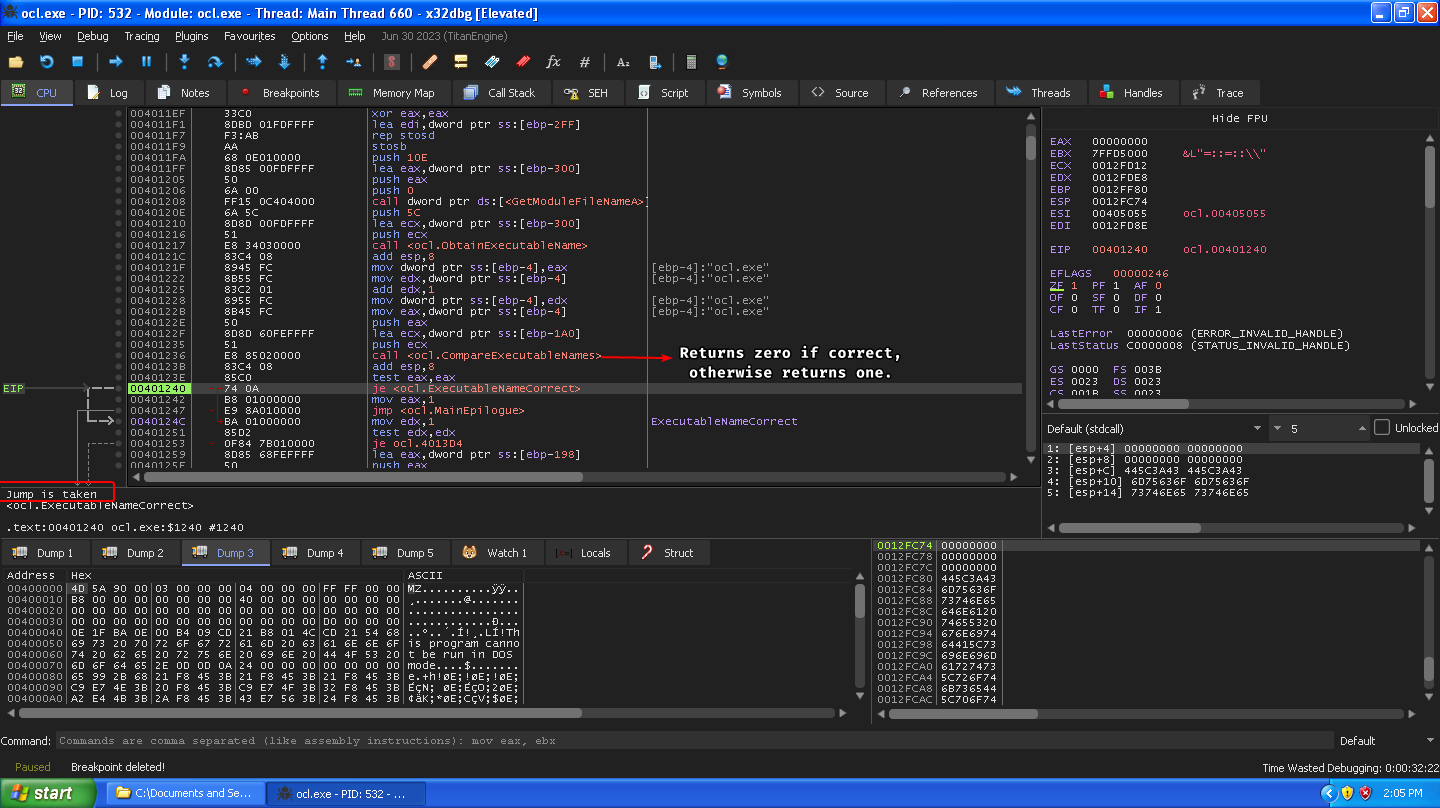Screen dimensions: 1440x808
Task: Click the Hide FPU button
Action: click(x=1239, y=118)
